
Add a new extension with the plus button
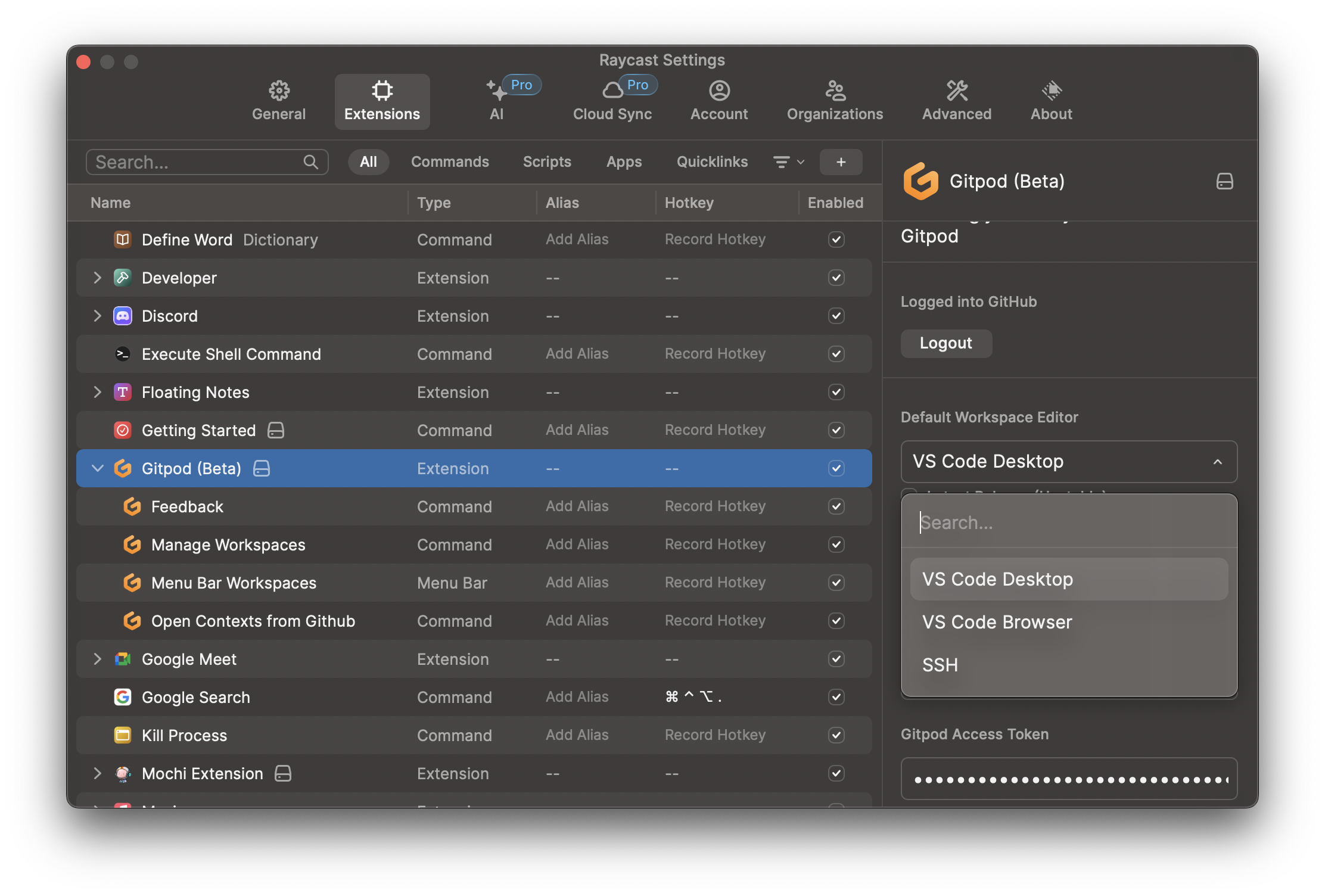[x=841, y=162]
